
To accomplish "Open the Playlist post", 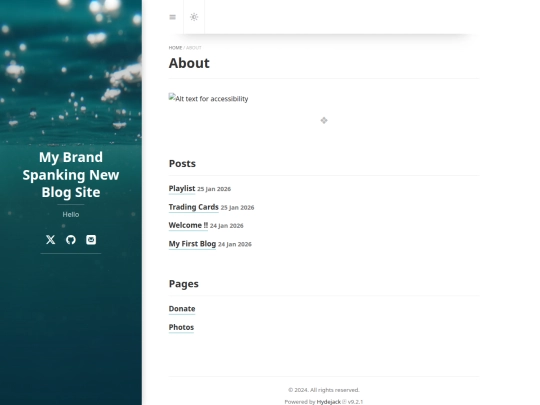I will [x=182, y=188].
